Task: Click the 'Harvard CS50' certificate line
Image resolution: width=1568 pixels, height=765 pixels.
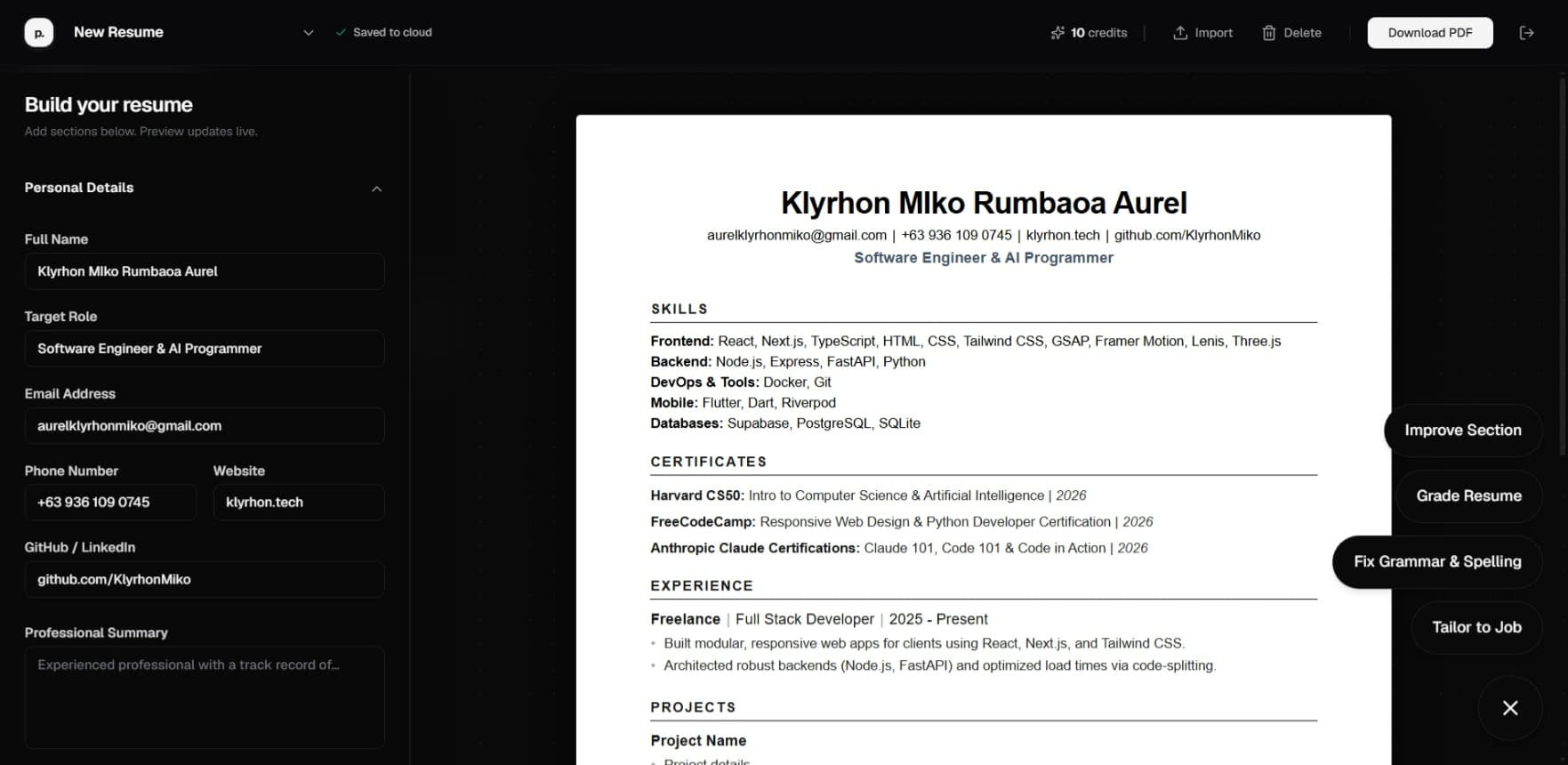Action: [x=868, y=495]
